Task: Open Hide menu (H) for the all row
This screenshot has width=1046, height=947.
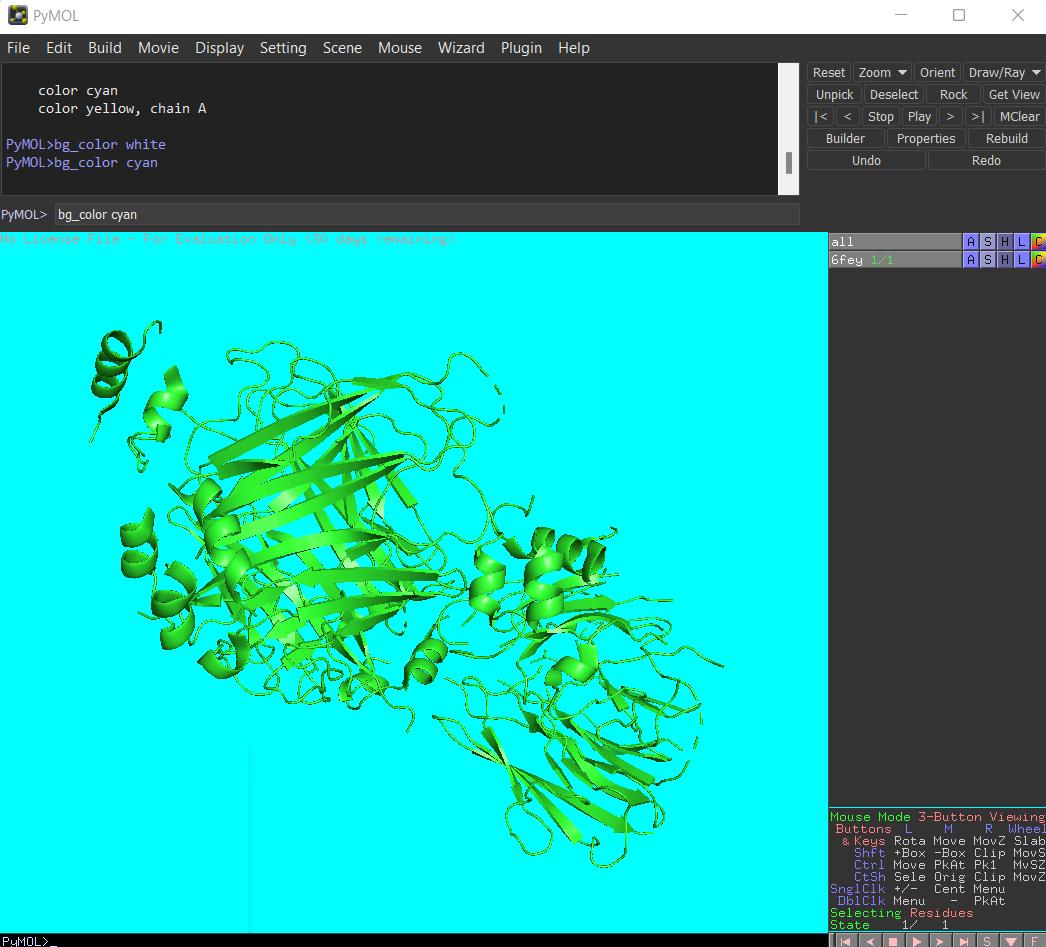Action: tap(1004, 242)
